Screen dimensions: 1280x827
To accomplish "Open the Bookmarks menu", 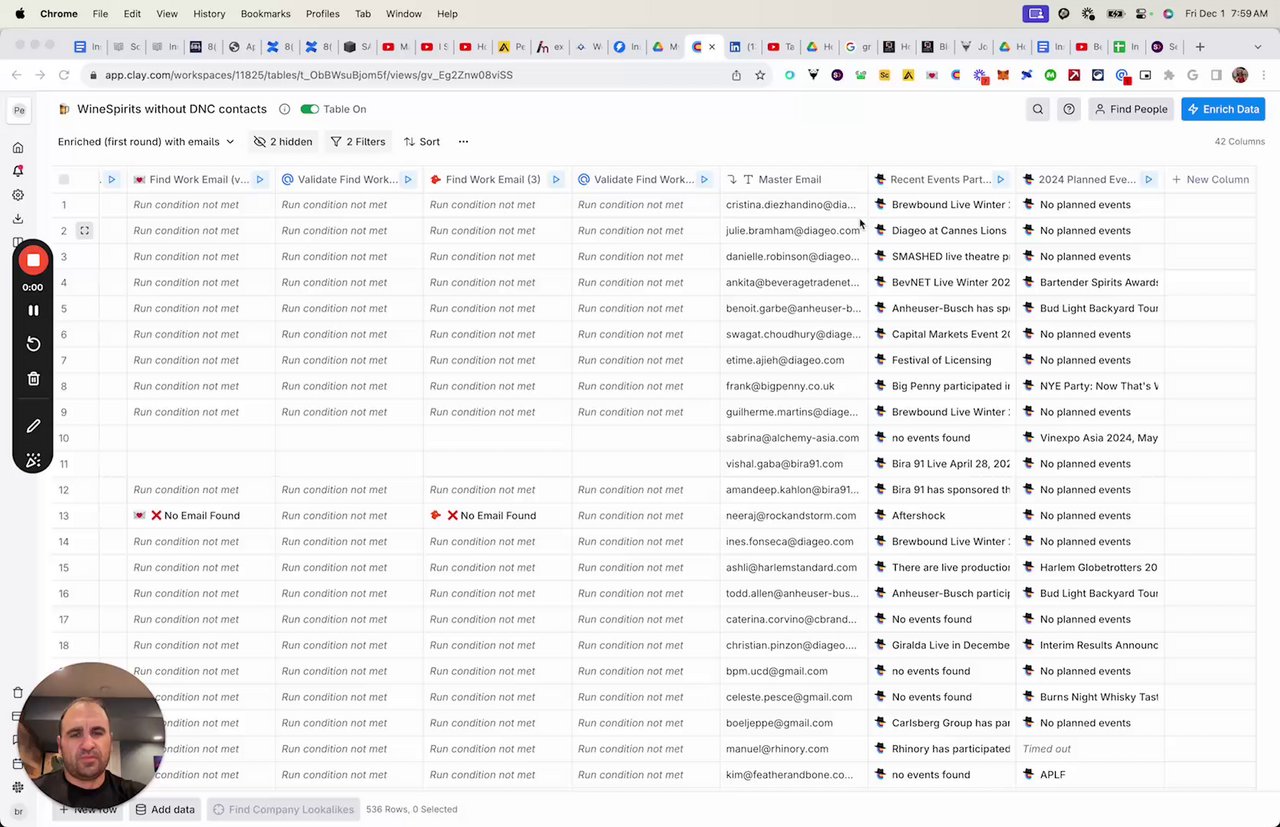I will 266,14.
